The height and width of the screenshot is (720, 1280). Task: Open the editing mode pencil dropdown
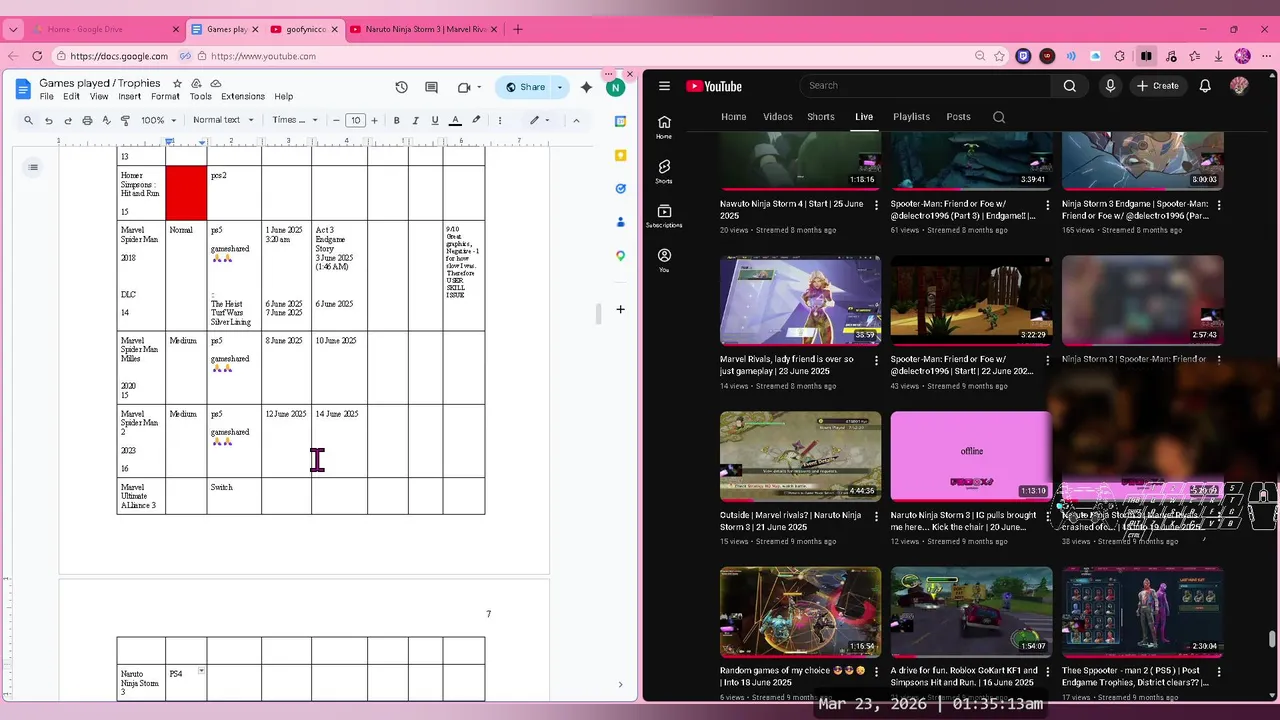(x=541, y=120)
